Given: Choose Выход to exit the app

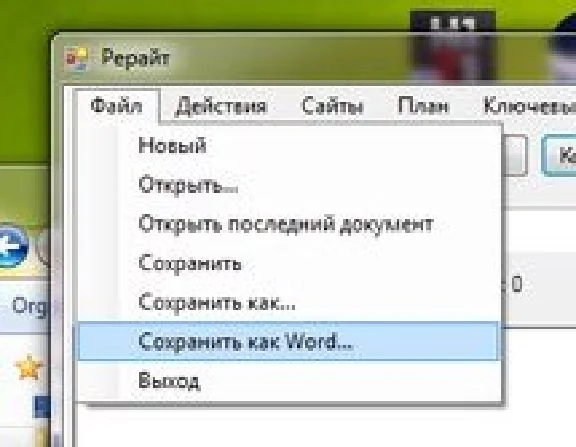Looking at the screenshot, I should tap(289, 381).
